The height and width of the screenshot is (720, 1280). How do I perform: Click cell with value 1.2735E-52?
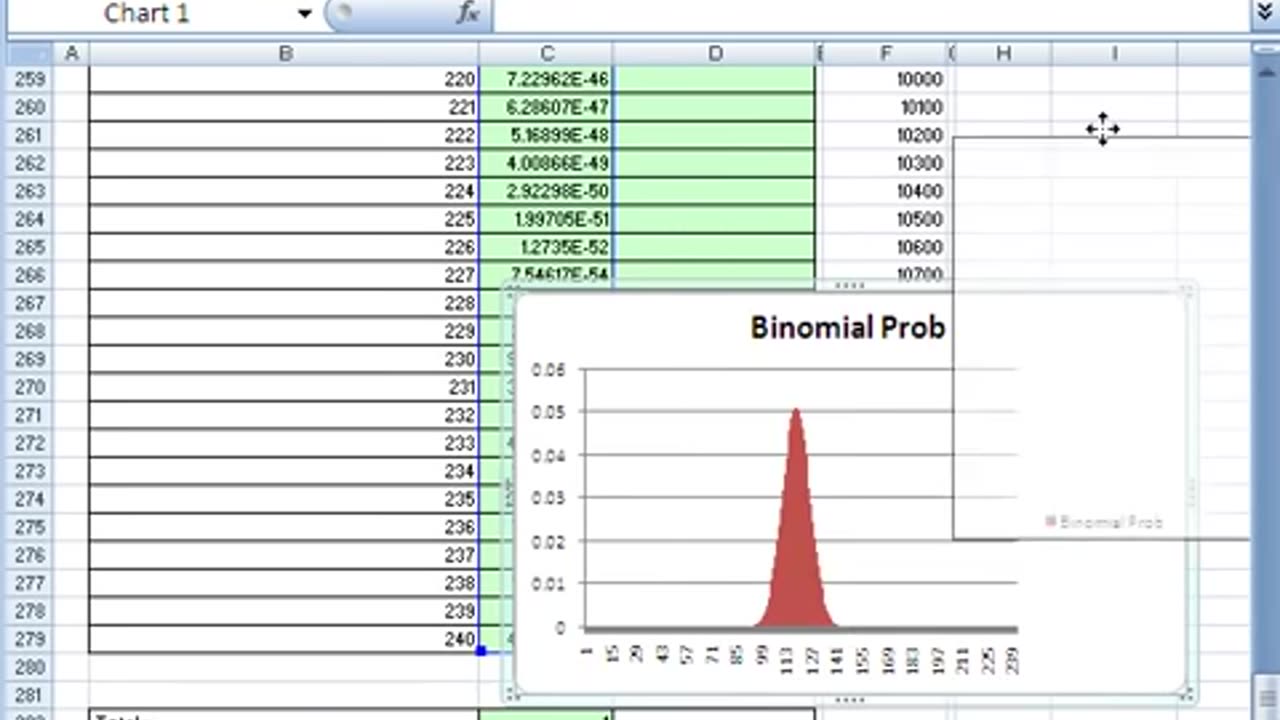(x=546, y=247)
